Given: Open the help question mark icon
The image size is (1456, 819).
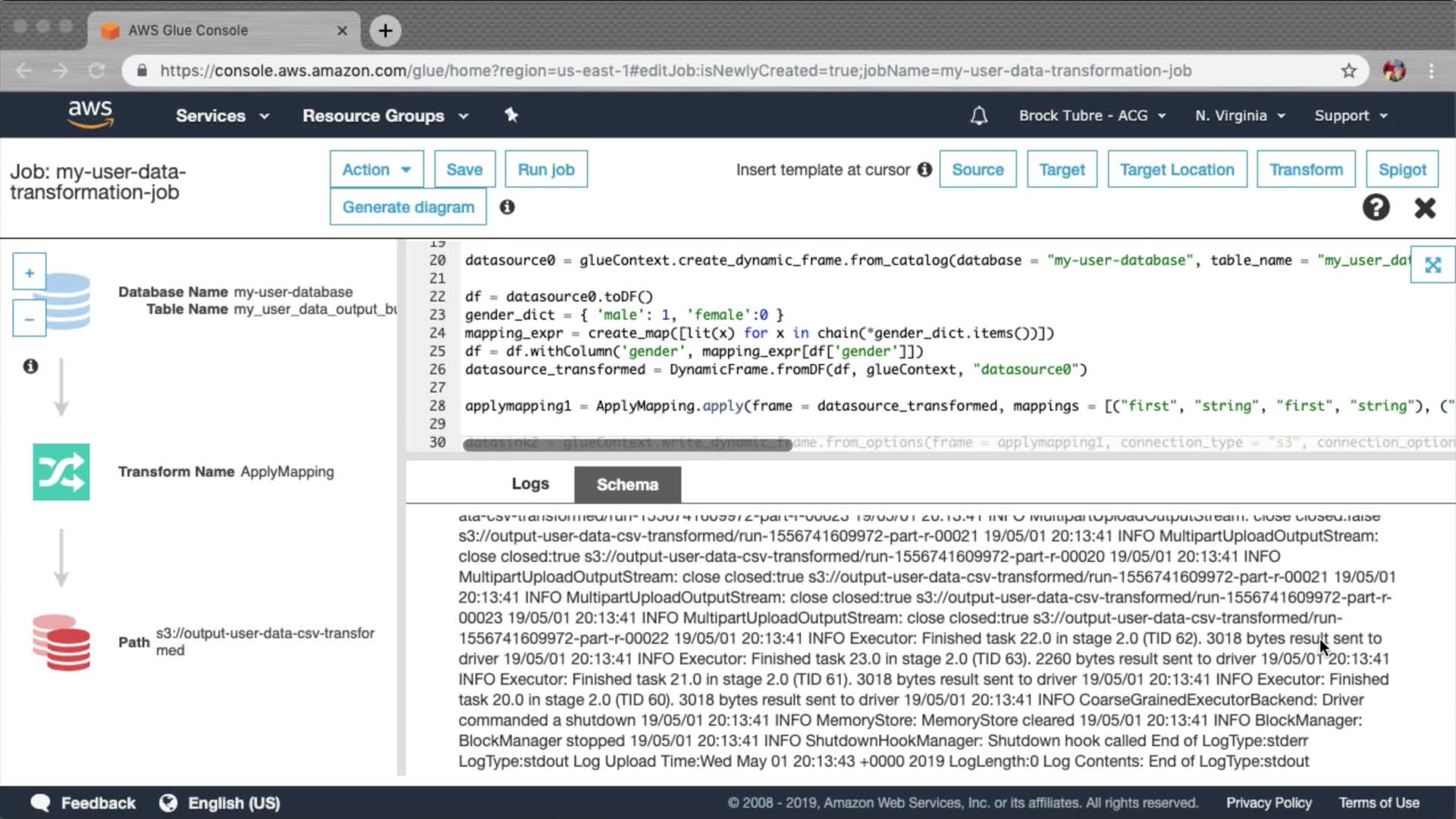Looking at the screenshot, I should tap(1376, 207).
